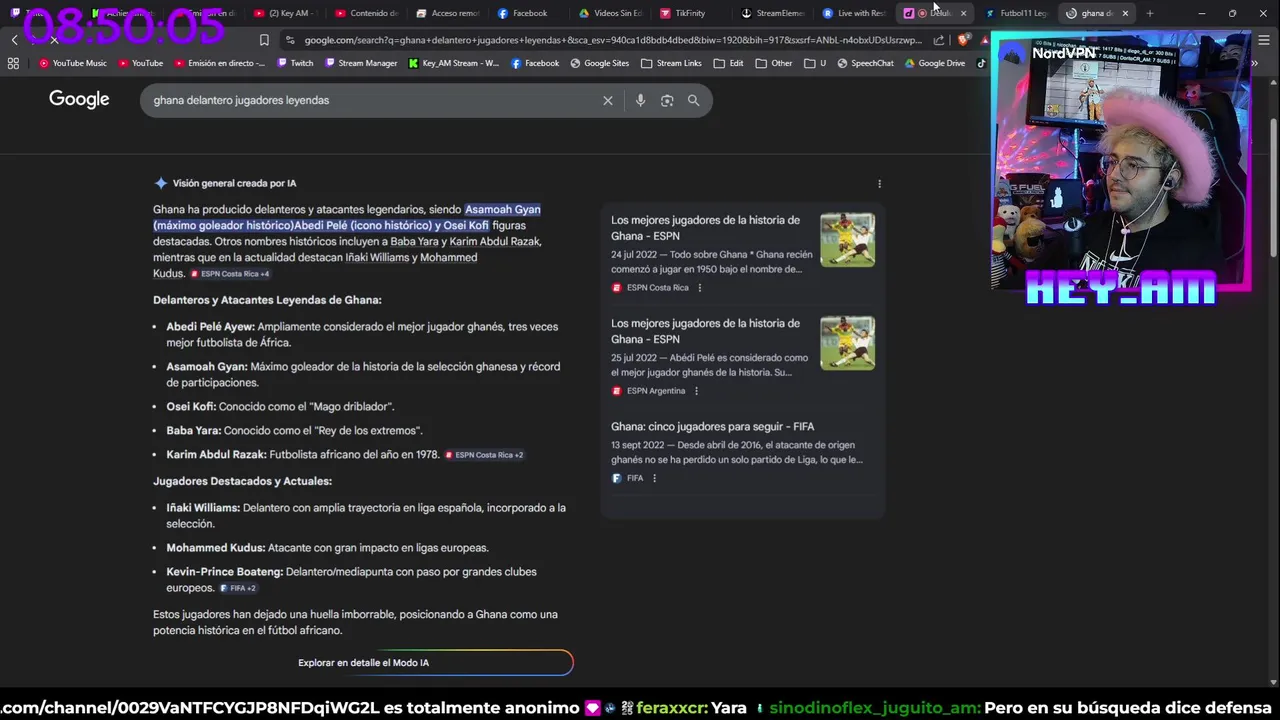Viewport: 1280px width, 720px height.
Task: Open the Google logo homepage
Action: (79, 99)
